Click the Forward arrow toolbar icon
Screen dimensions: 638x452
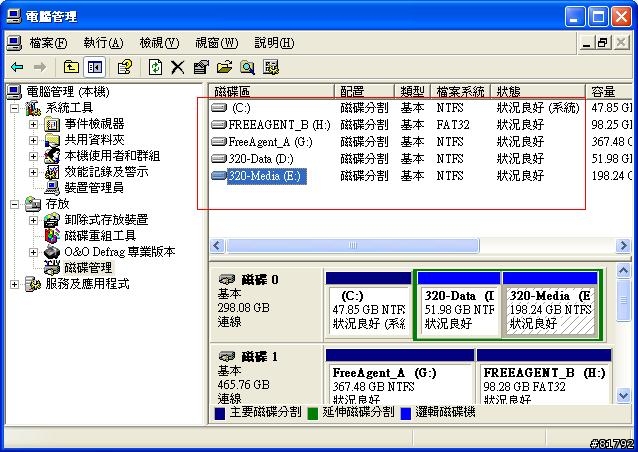pos(39,67)
